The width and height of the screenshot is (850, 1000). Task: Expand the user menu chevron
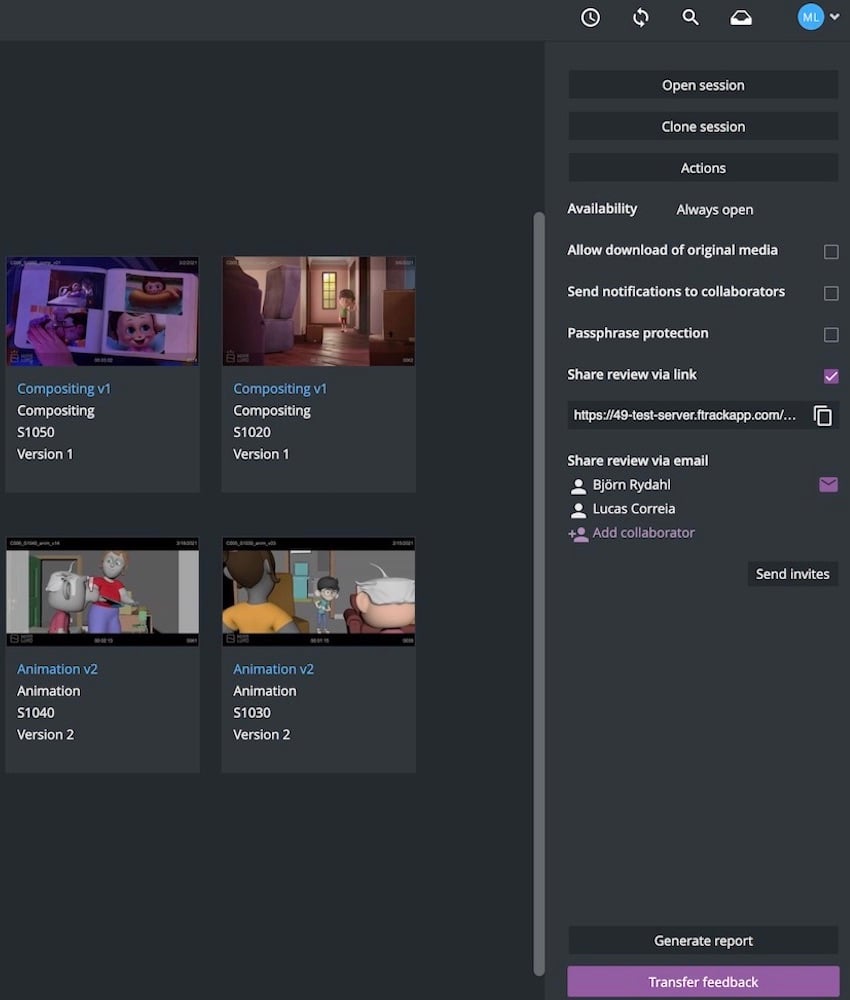tap(835, 17)
